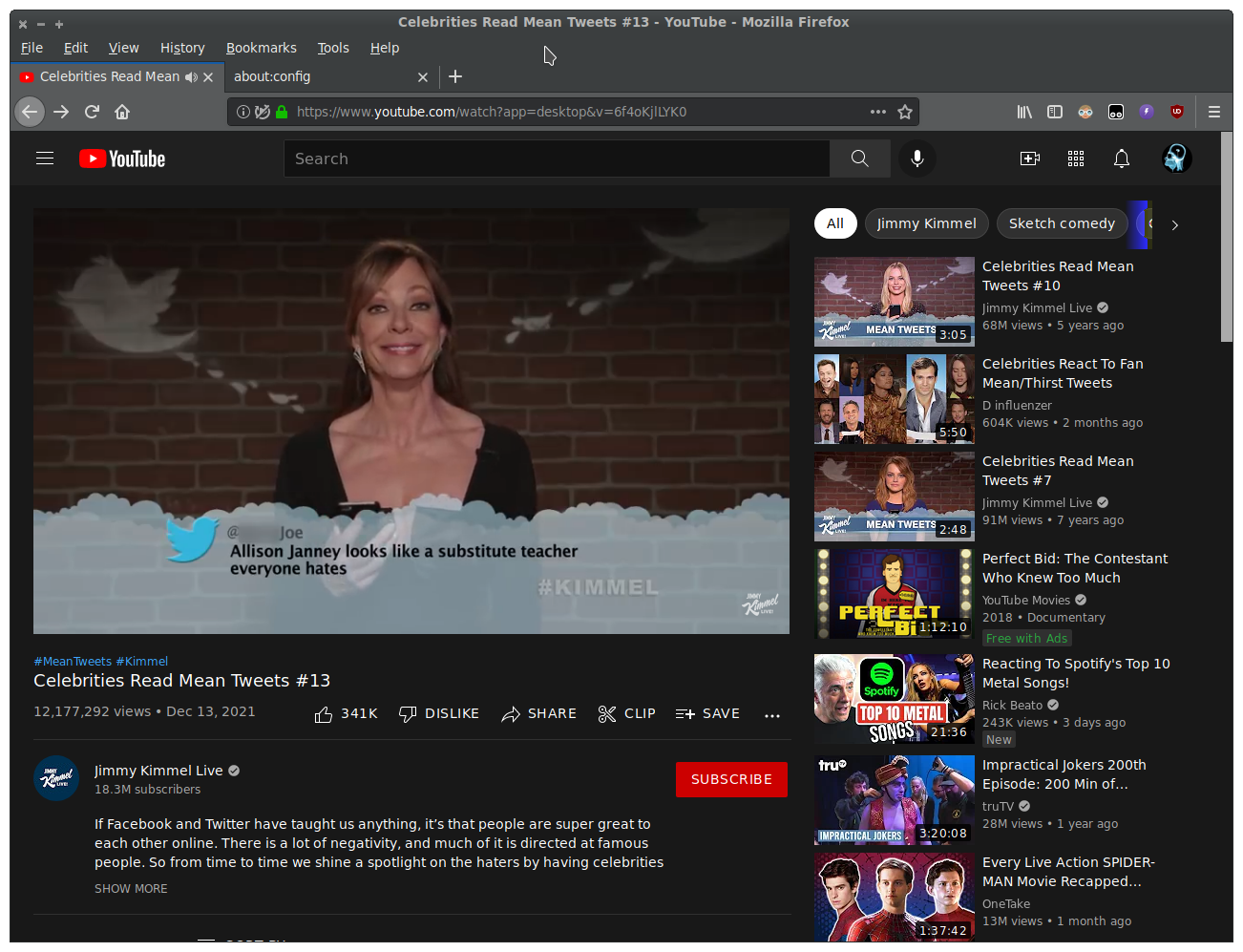This screenshot has height=952, width=1243.
Task: Open a new tab with plus
Action: click(455, 76)
